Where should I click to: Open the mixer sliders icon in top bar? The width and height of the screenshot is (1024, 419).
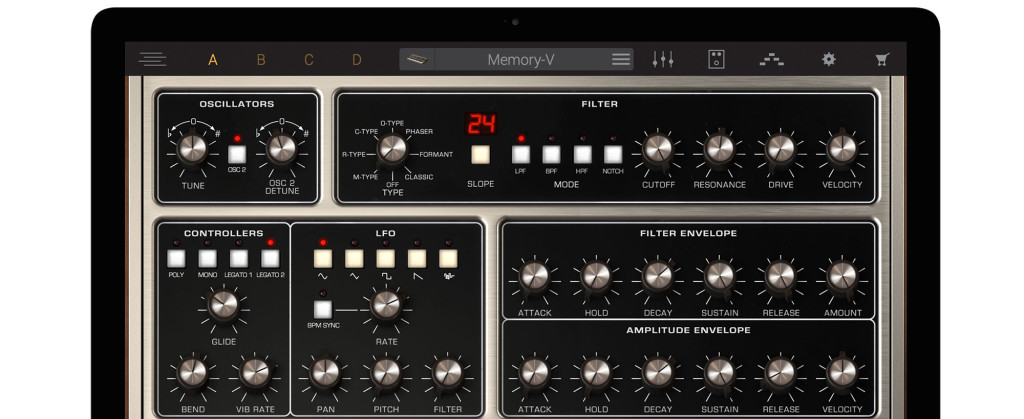662,59
